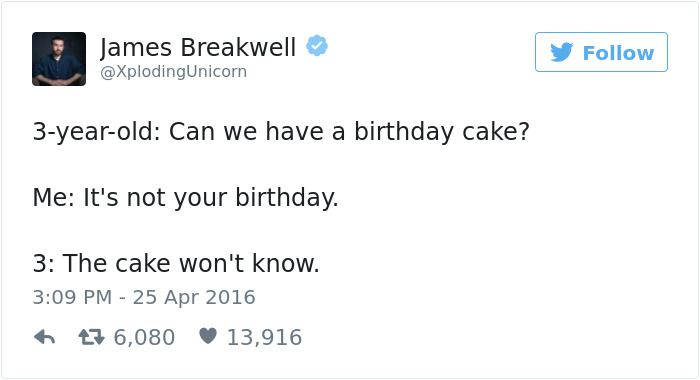Click the words 'not your birthday'

pos(231,198)
